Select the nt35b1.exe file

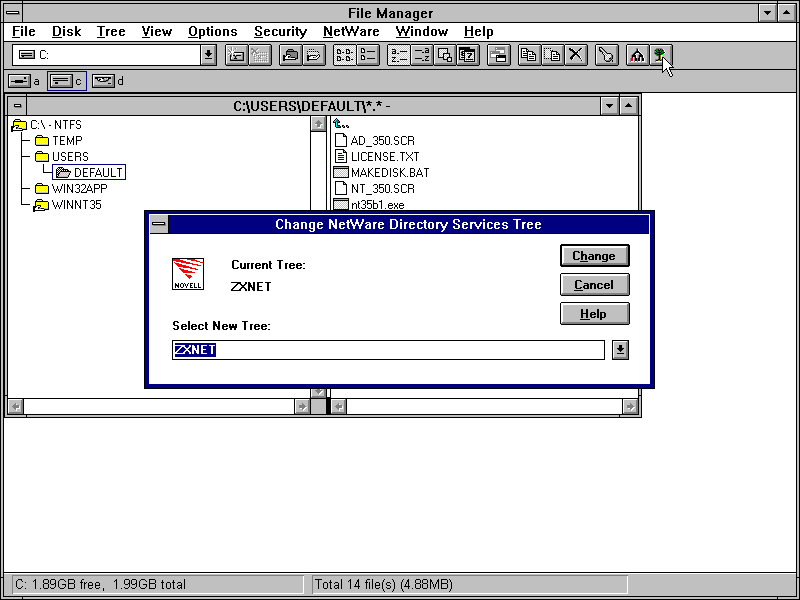pos(369,205)
